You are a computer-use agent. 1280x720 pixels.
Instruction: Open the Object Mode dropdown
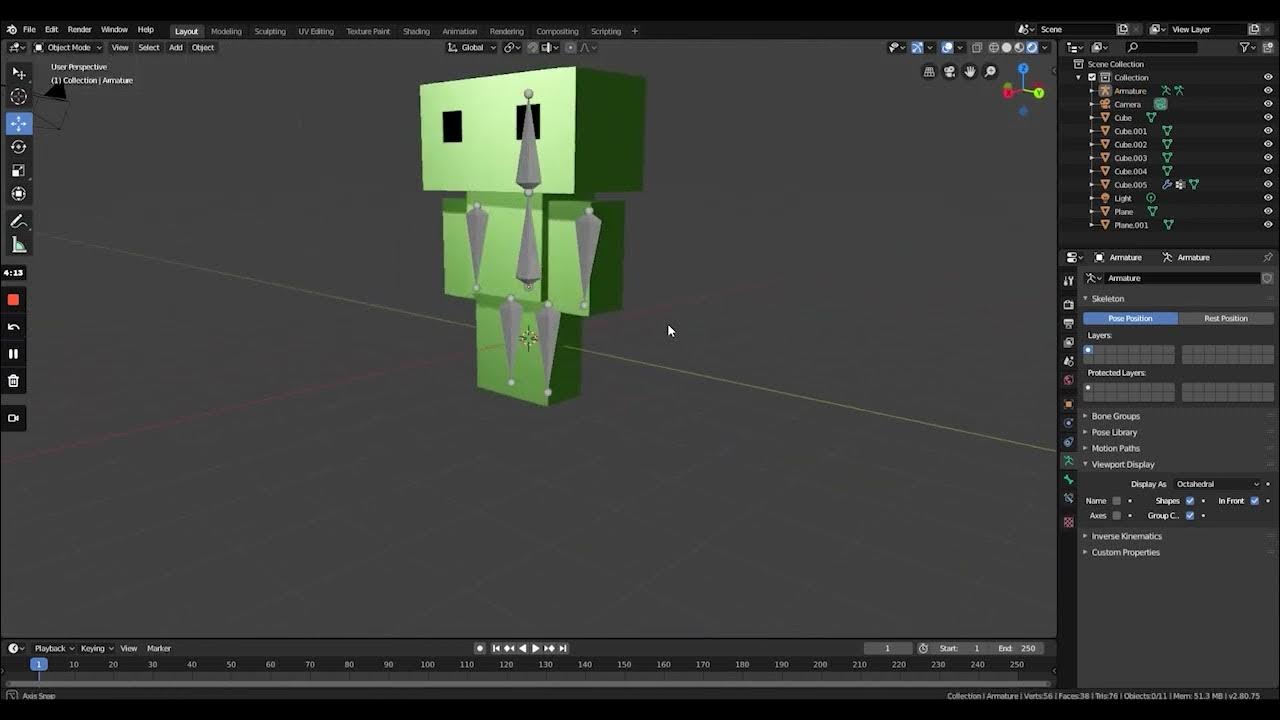pyautogui.click(x=67, y=47)
